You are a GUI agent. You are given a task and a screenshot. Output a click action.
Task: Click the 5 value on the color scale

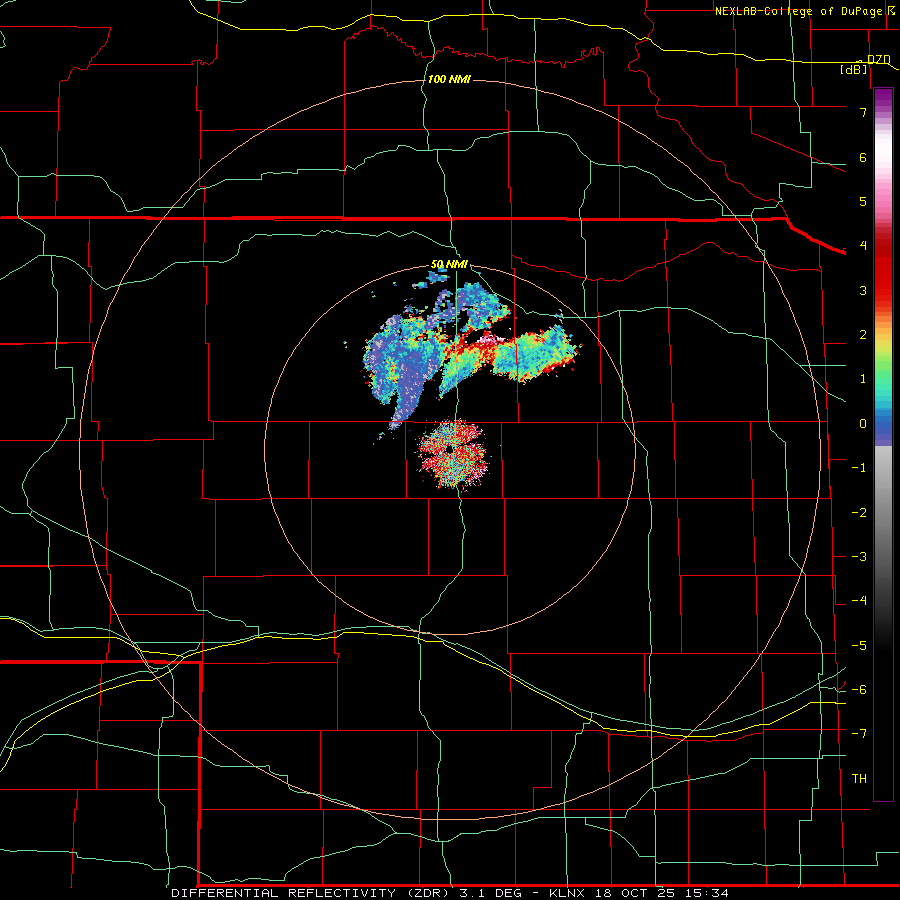pos(863,201)
